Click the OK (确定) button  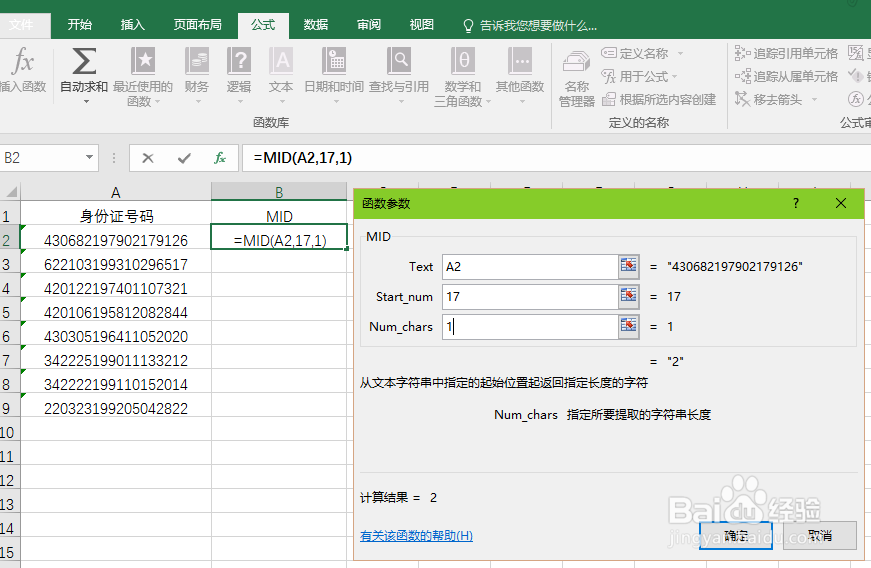point(735,535)
